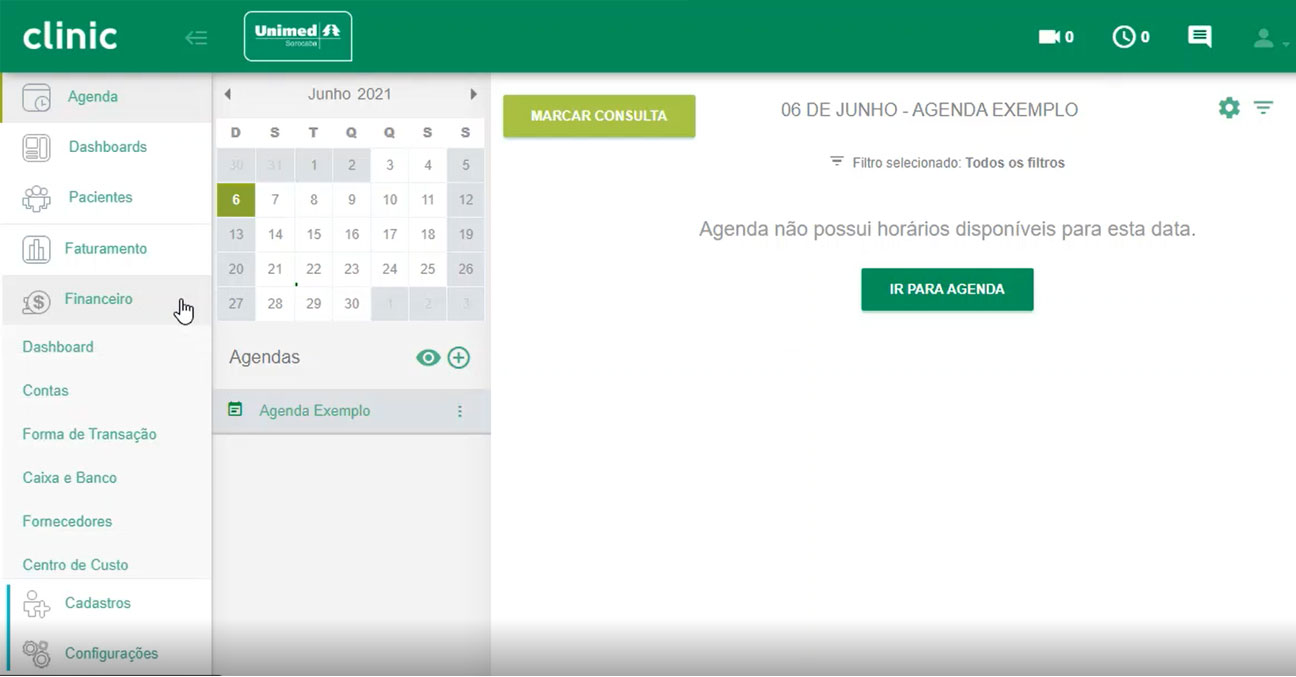
Task: Click the Unimed Sorocaba logo
Action: (x=298, y=36)
